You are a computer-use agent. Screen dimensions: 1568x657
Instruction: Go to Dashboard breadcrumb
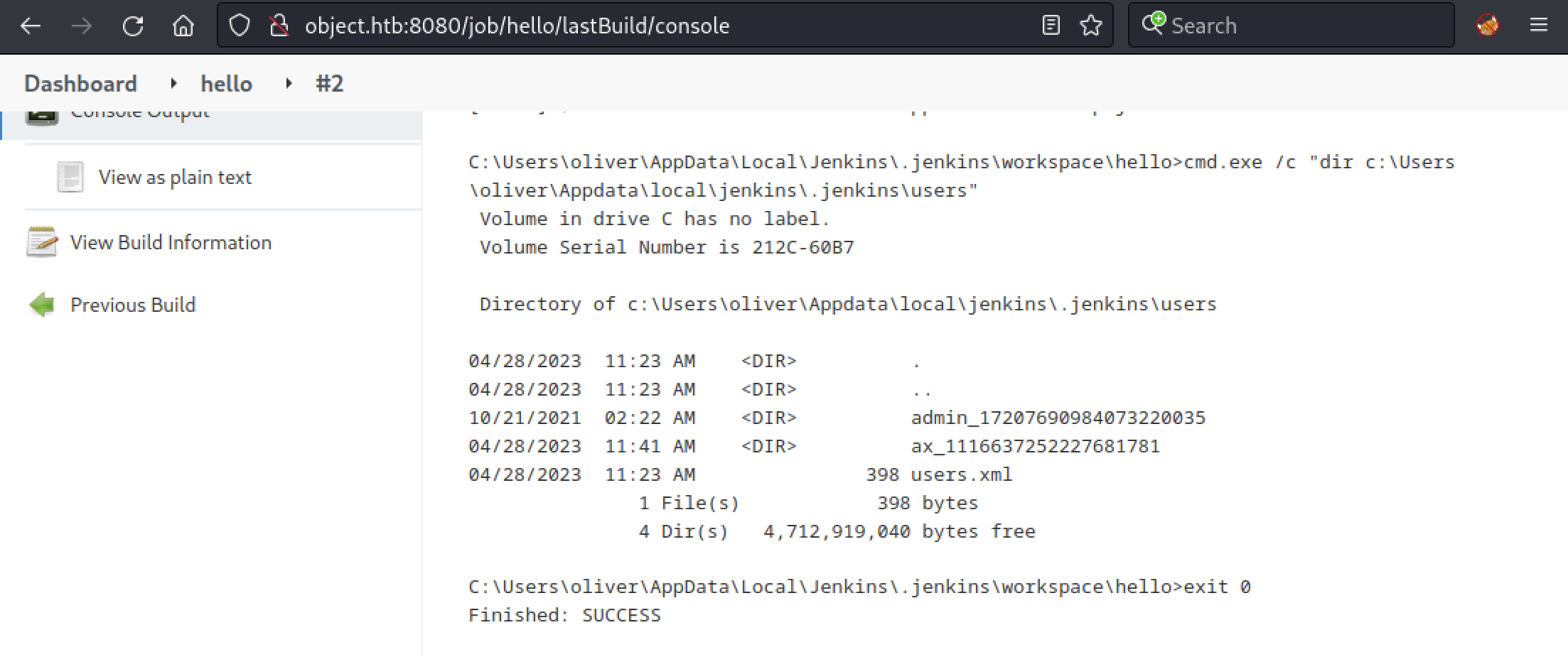tap(80, 84)
